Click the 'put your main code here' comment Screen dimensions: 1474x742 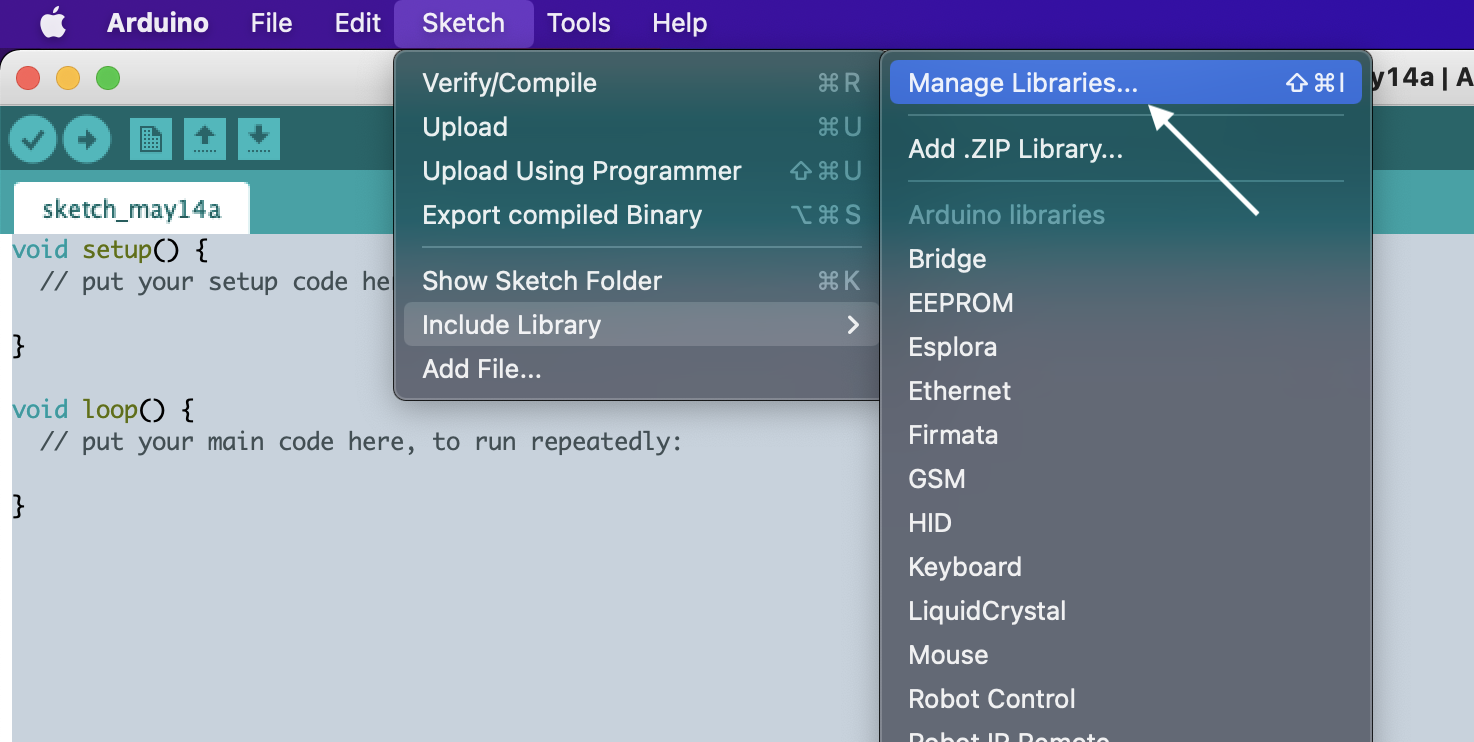361,442
